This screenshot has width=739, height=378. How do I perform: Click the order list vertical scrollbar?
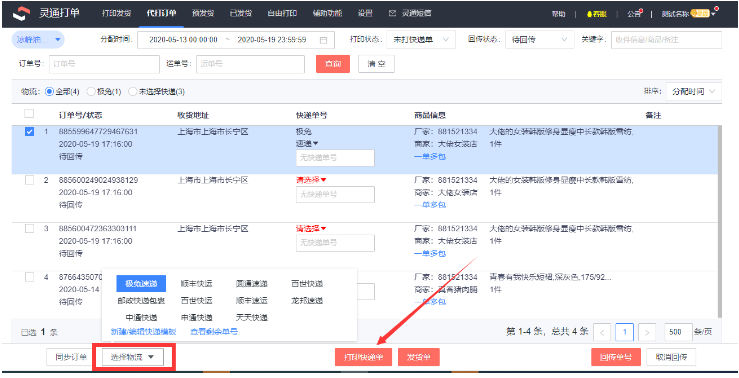[x=719, y=222]
